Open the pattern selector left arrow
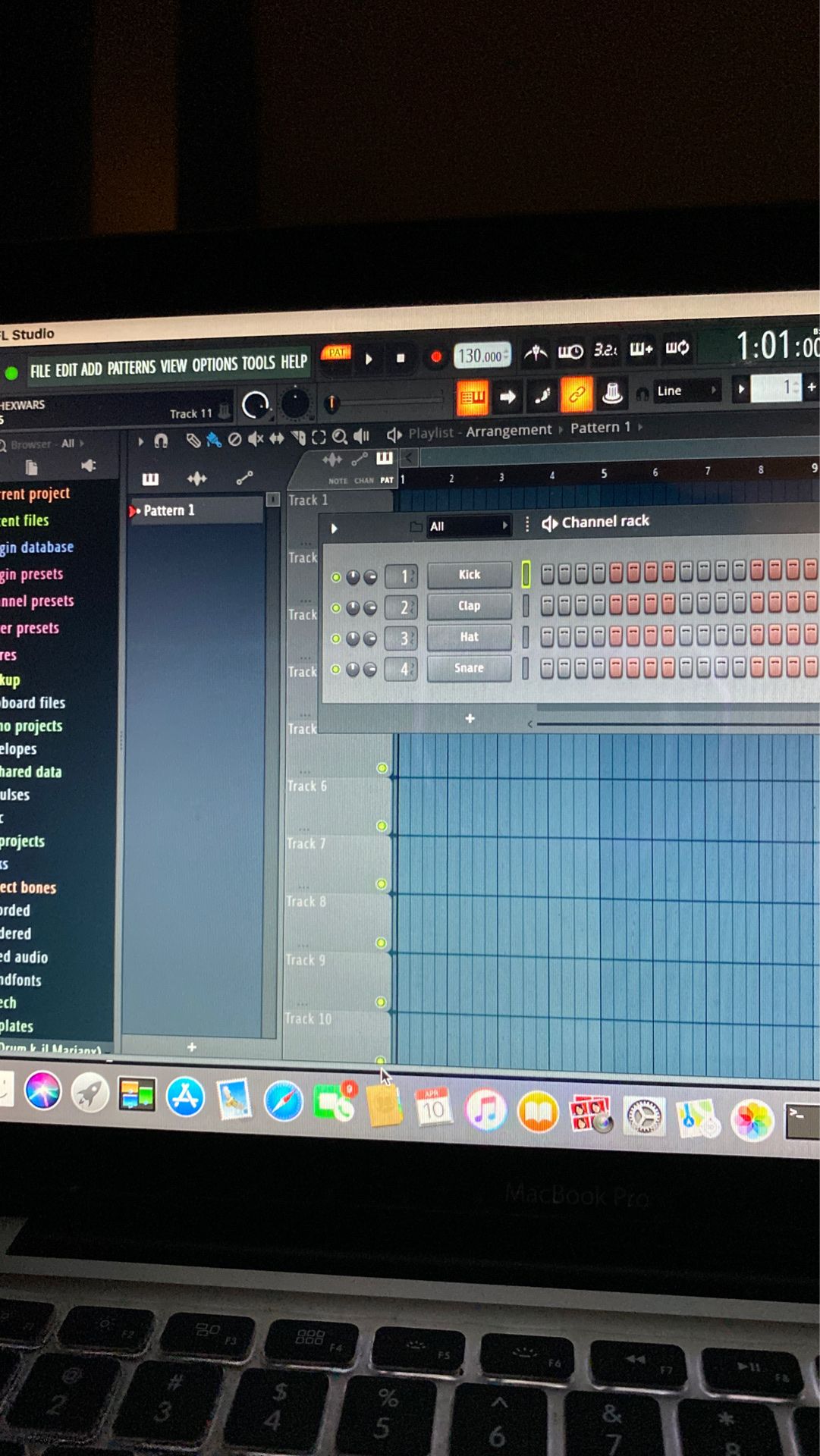Image resolution: width=820 pixels, height=1456 pixels. (x=741, y=389)
